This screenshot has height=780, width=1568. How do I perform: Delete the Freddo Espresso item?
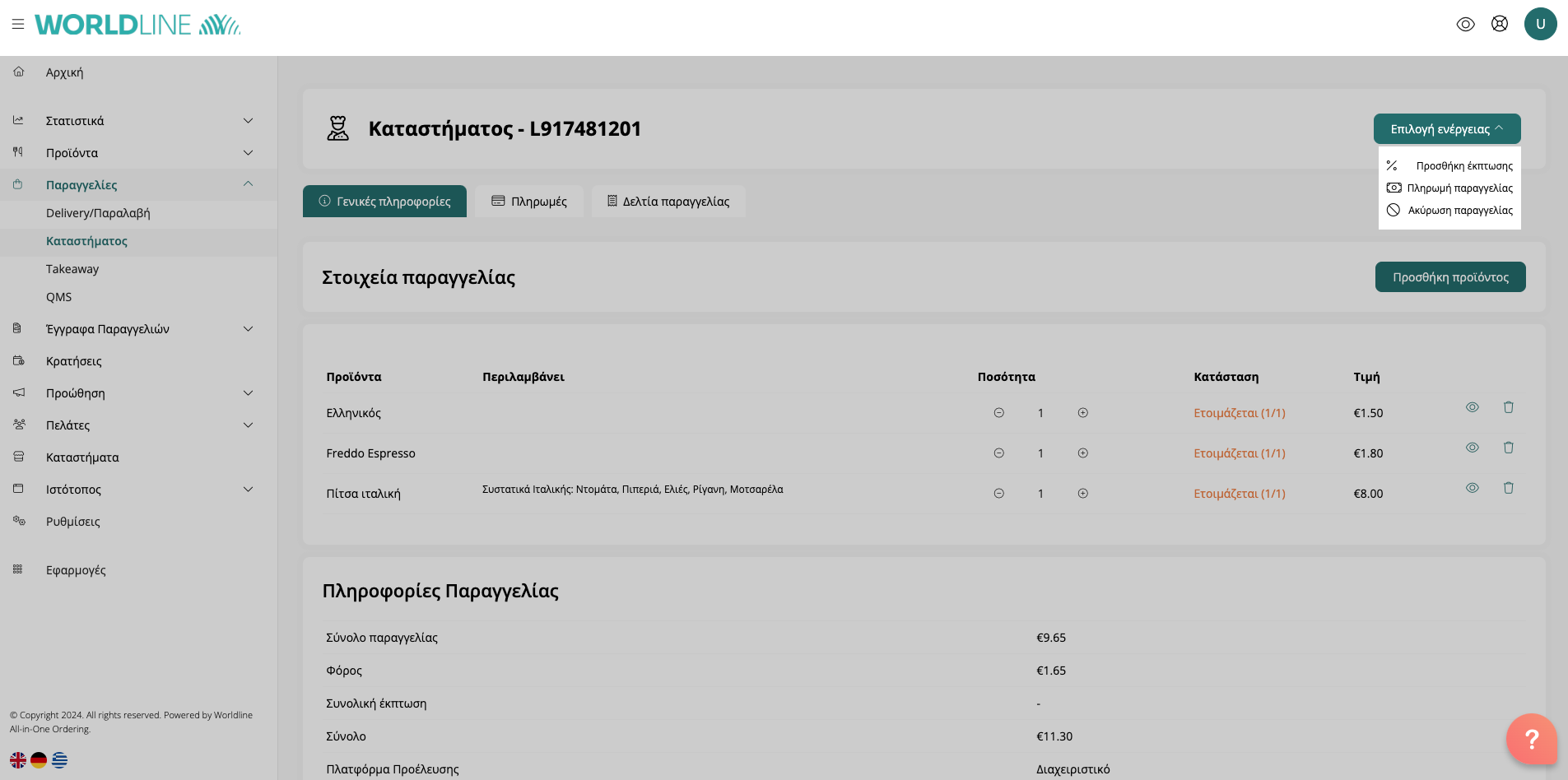pos(1508,448)
